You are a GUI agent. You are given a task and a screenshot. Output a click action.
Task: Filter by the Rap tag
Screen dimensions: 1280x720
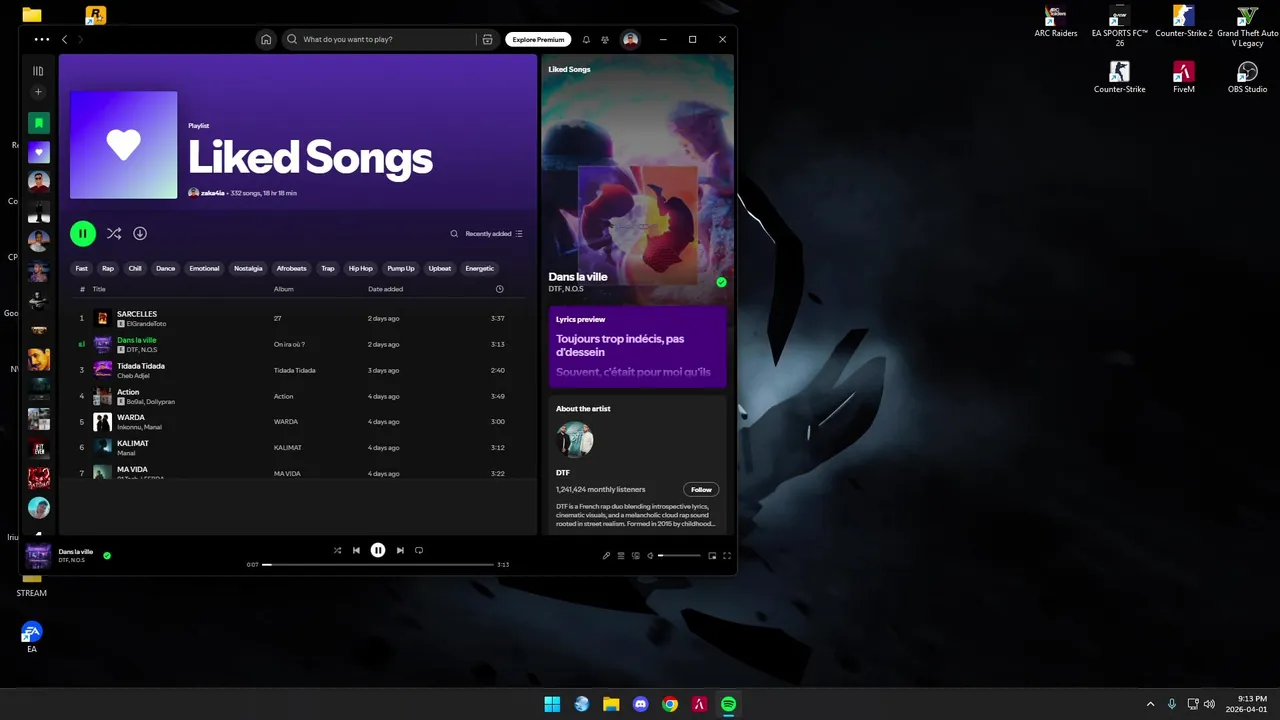108,268
